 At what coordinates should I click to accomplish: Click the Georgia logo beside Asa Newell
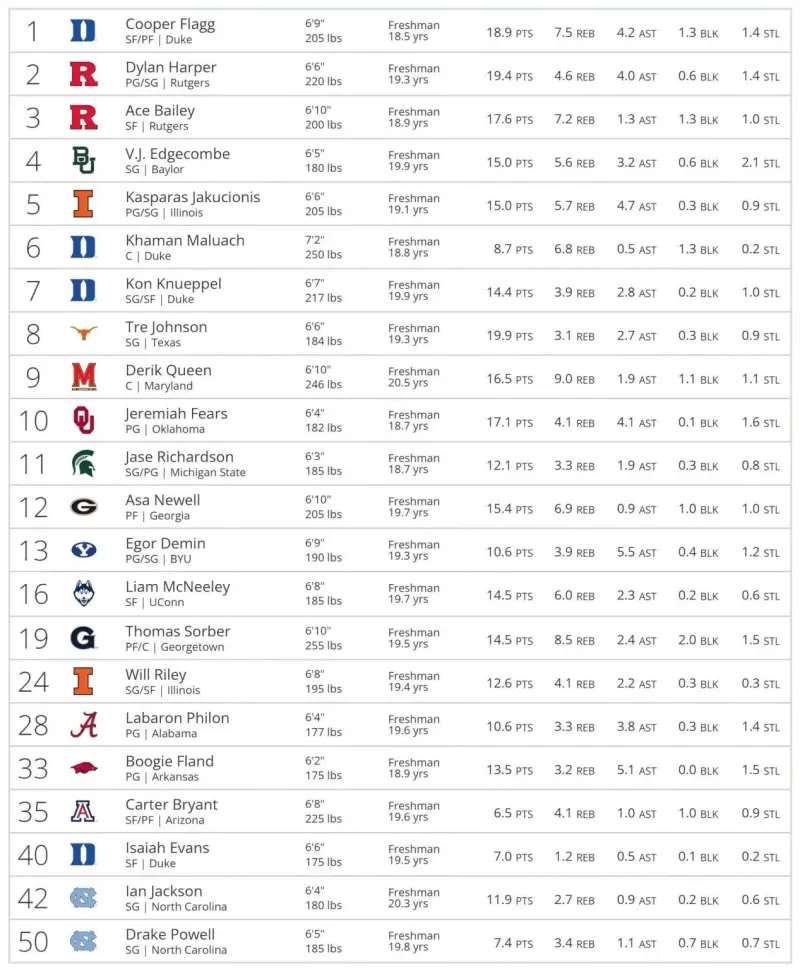pos(84,507)
